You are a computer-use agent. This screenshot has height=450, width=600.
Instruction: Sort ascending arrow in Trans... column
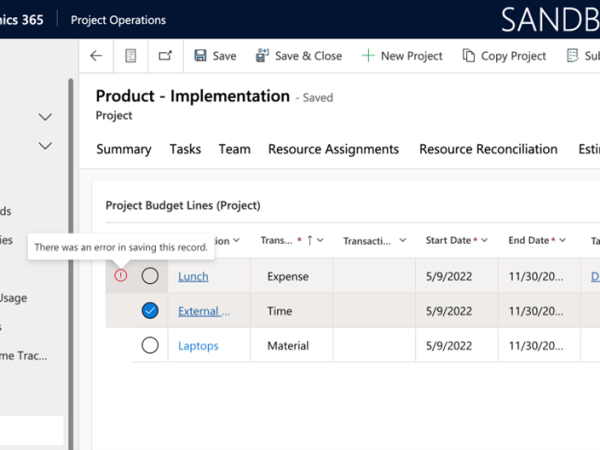click(310, 240)
